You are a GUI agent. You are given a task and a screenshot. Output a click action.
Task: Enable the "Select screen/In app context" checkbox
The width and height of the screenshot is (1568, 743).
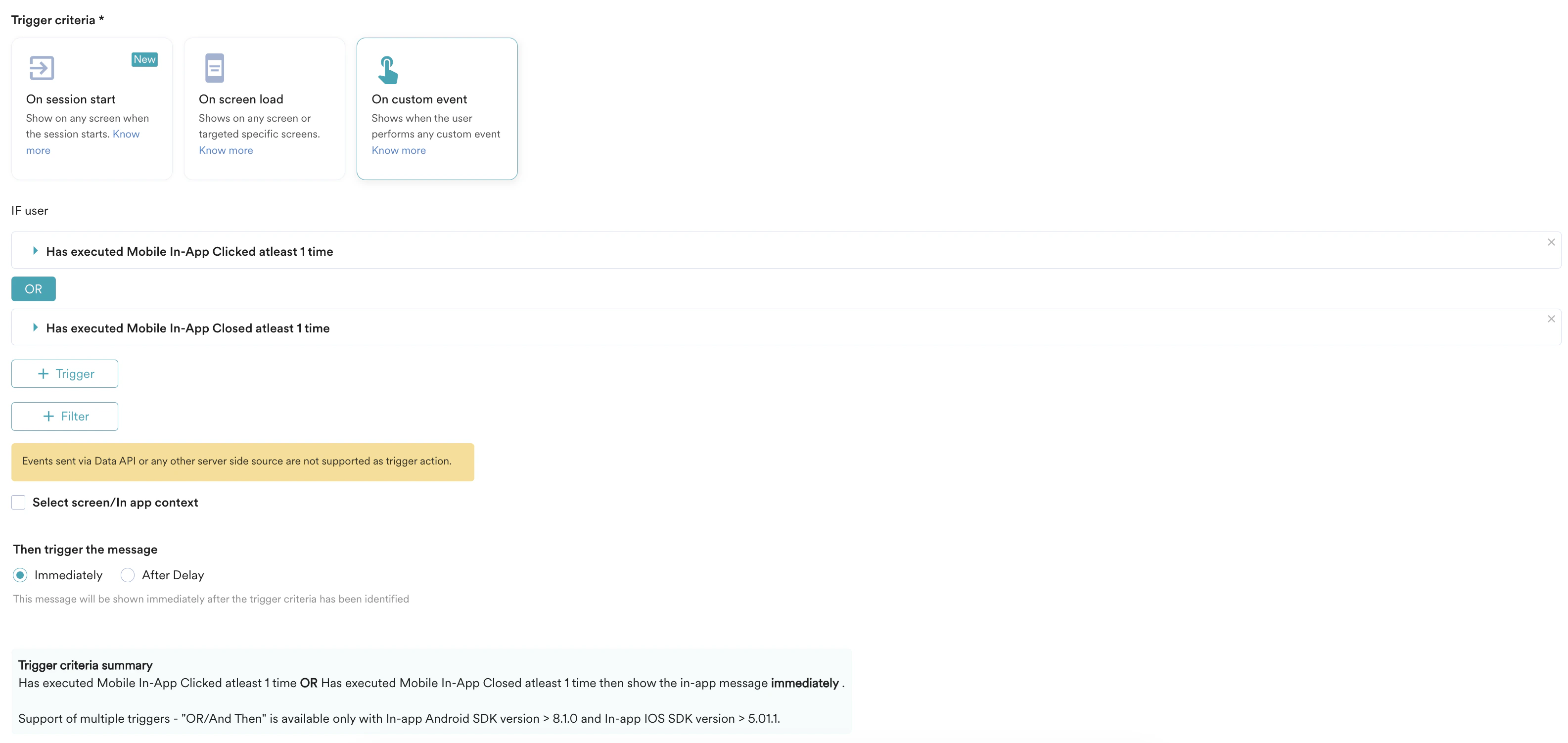tap(18, 502)
